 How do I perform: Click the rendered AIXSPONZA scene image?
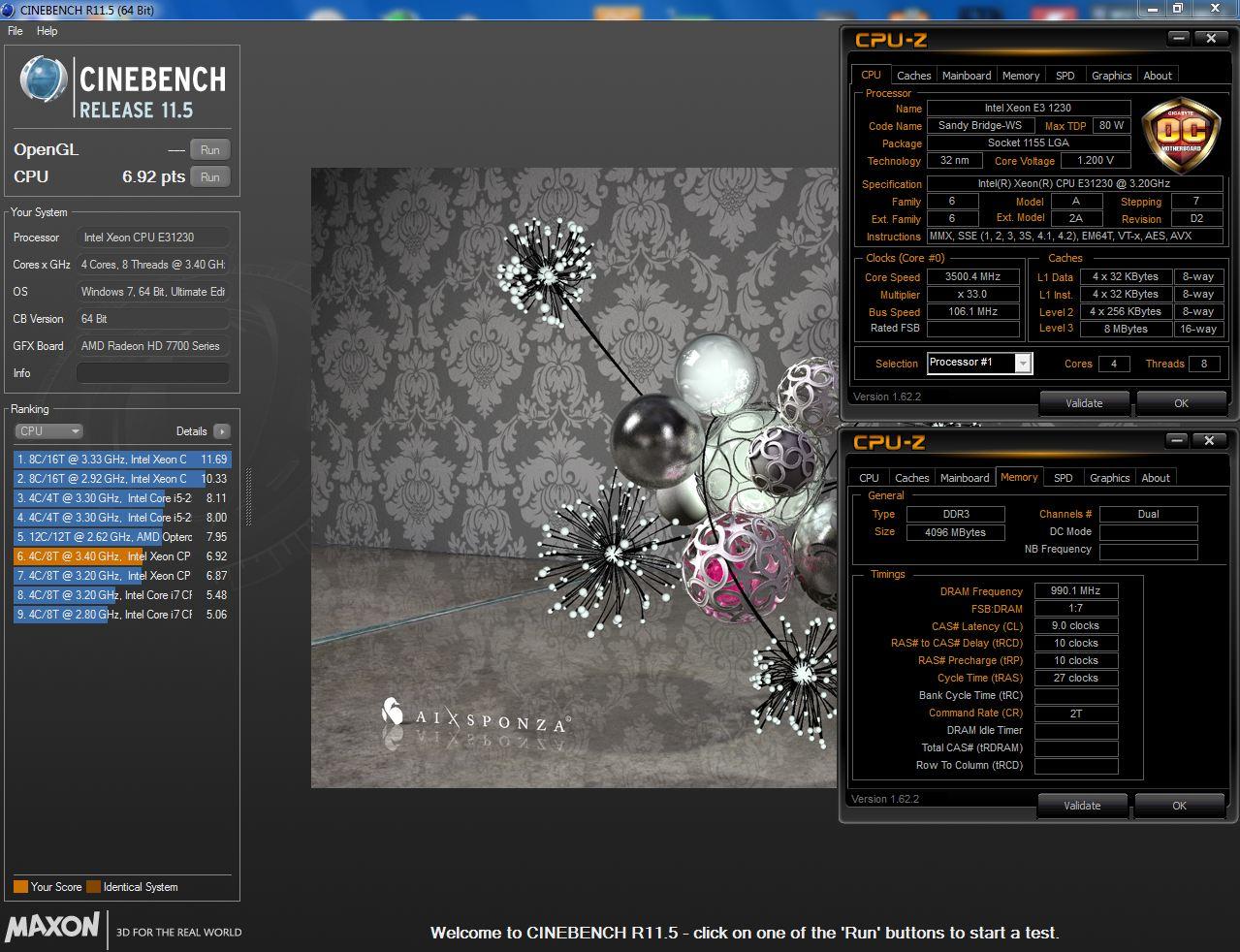click(x=574, y=478)
